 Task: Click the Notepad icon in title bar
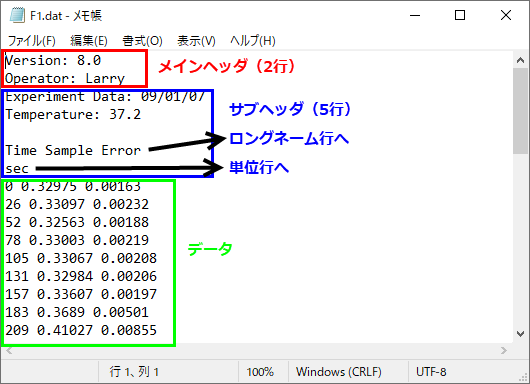pos(17,15)
